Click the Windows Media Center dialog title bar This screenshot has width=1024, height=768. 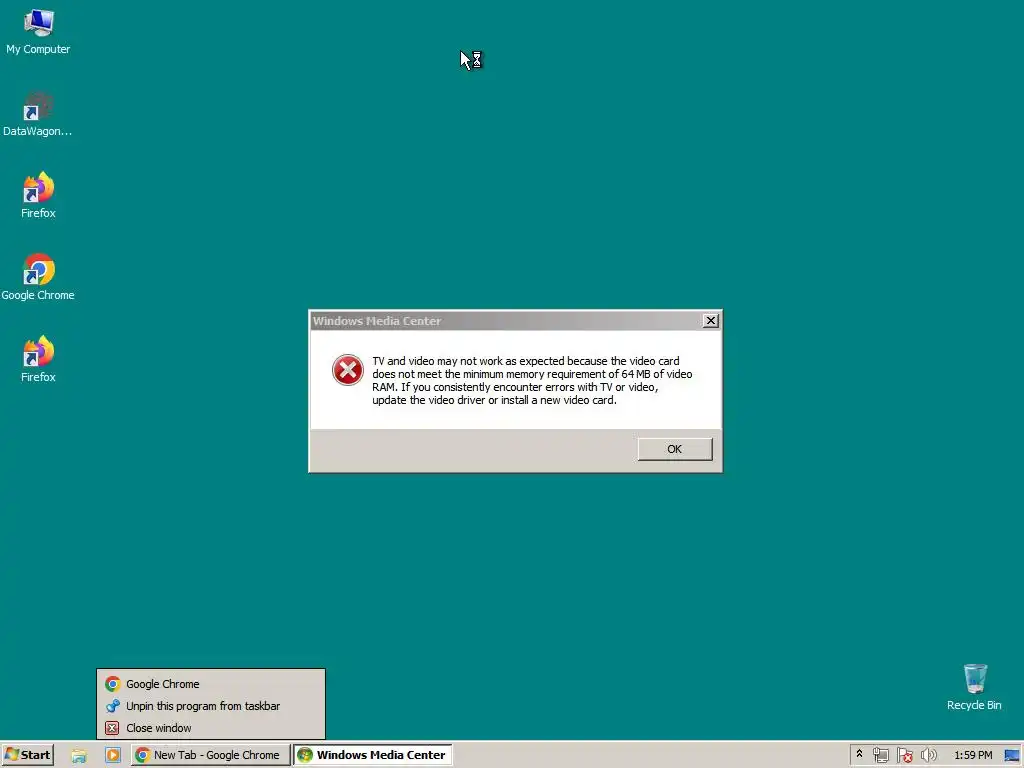507,321
